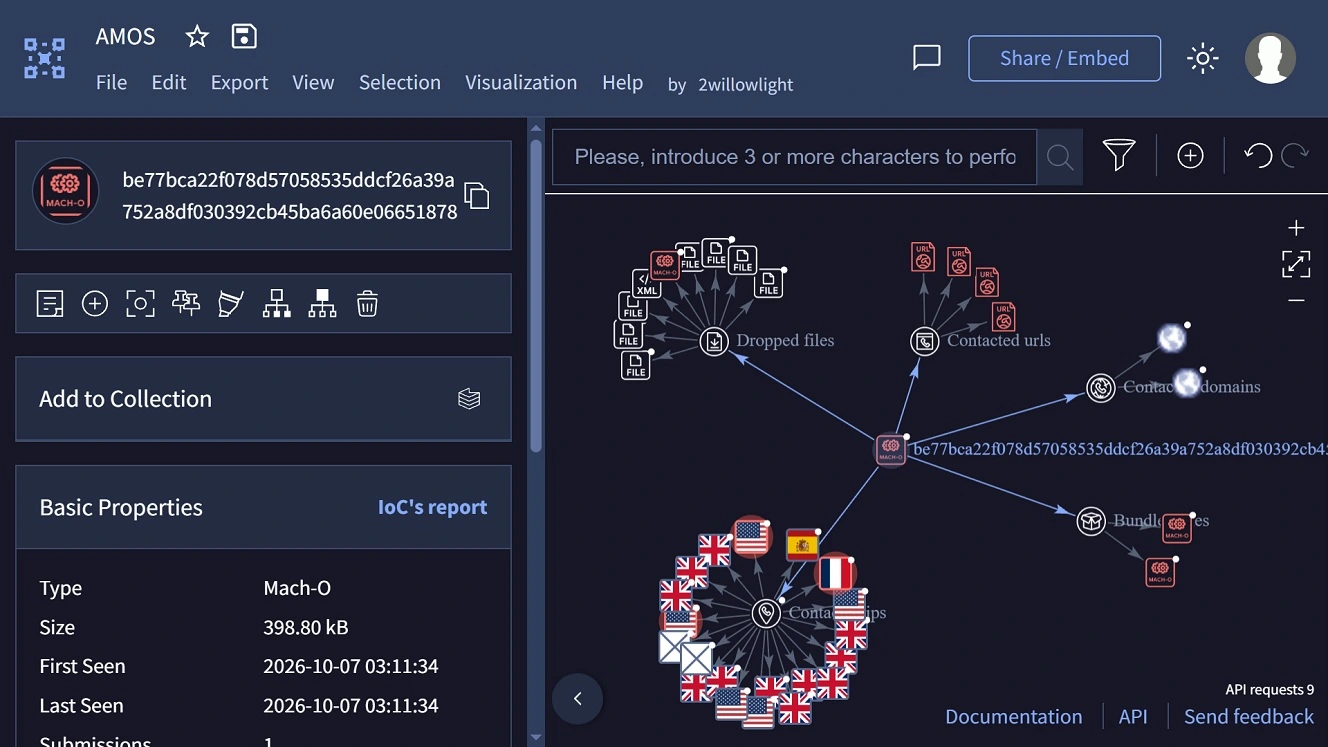Screen dimensions: 1328x747
Task: Save the AMOS graph with disk icon
Action: pos(244,37)
